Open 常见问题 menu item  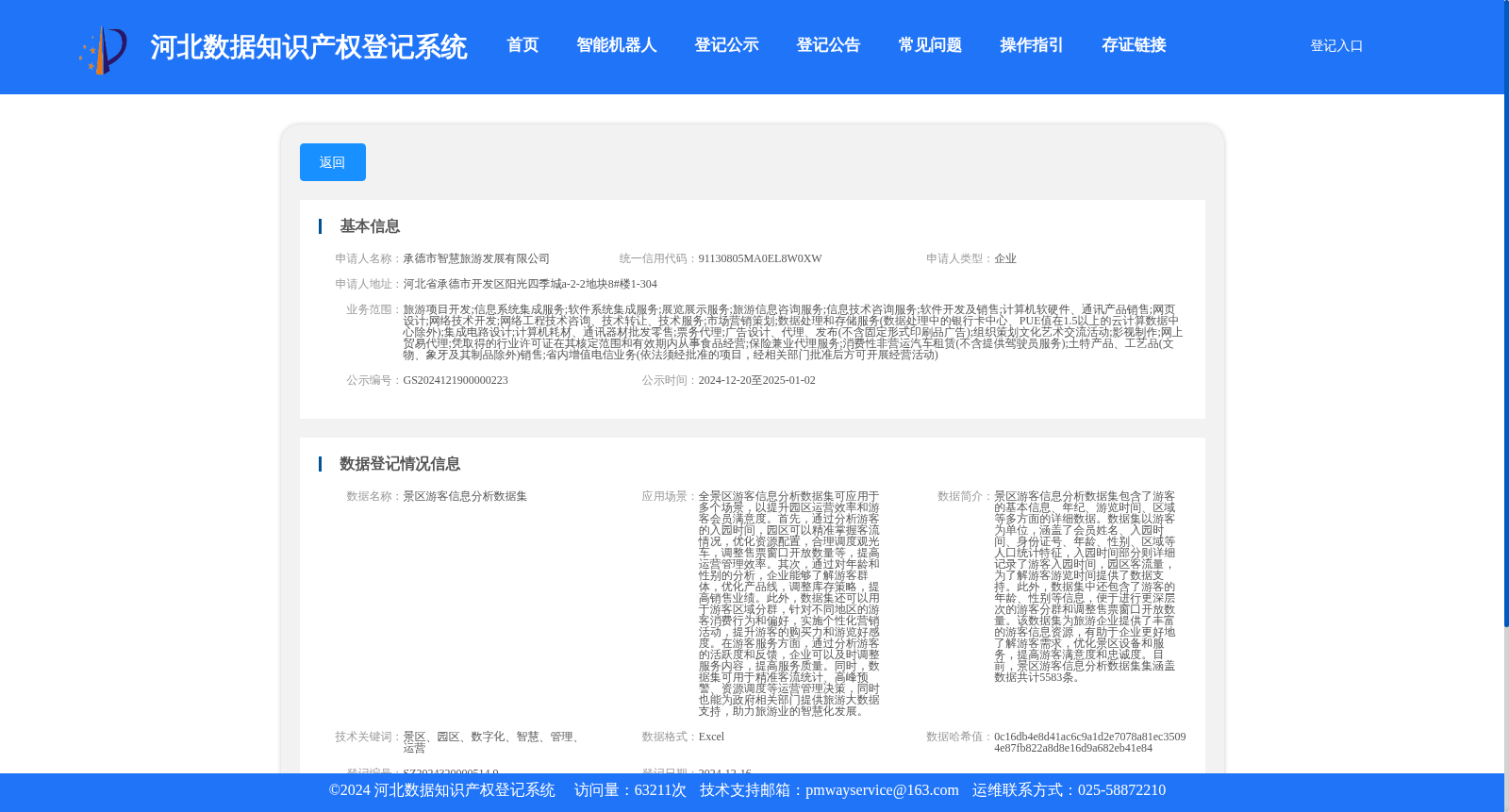[930, 45]
